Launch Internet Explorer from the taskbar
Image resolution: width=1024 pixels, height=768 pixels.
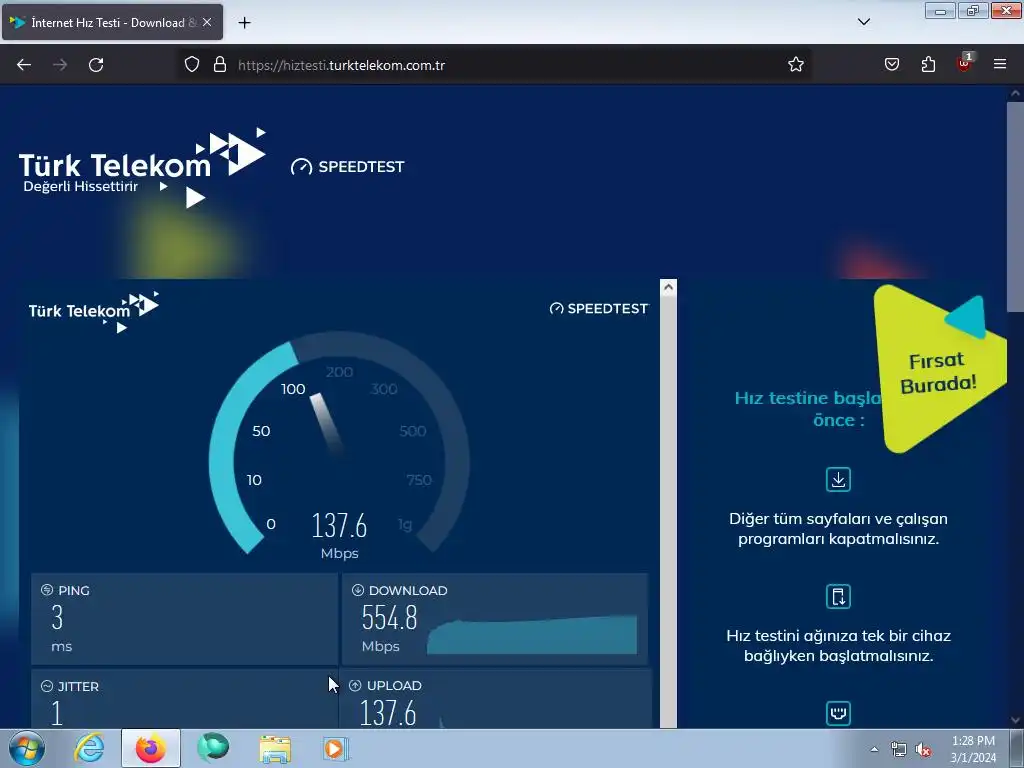pyautogui.click(x=89, y=748)
